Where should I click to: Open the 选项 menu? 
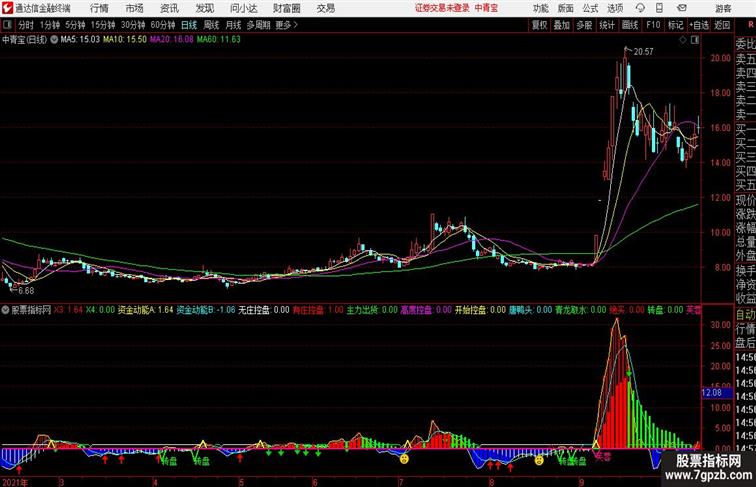tap(615, 8)
